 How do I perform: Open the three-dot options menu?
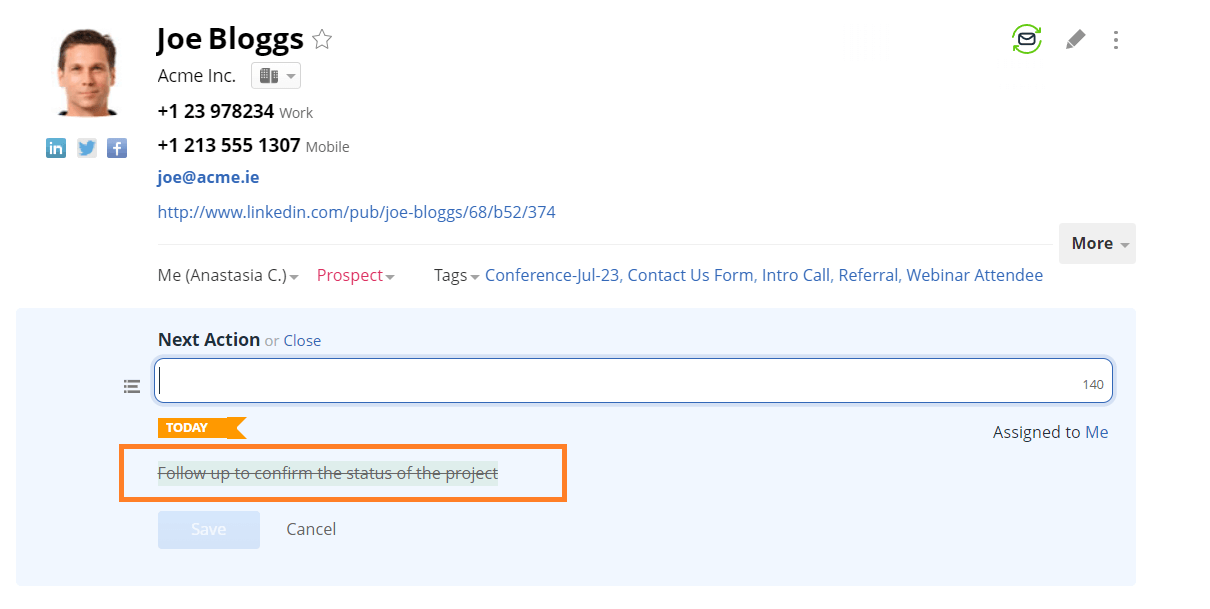pyautogui.click(x=1116, y=40)
